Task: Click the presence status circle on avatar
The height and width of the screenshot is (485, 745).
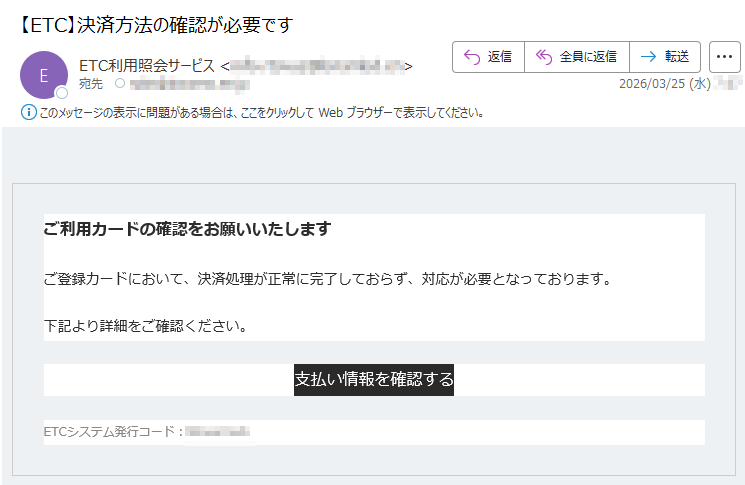Action: (61, 92)
